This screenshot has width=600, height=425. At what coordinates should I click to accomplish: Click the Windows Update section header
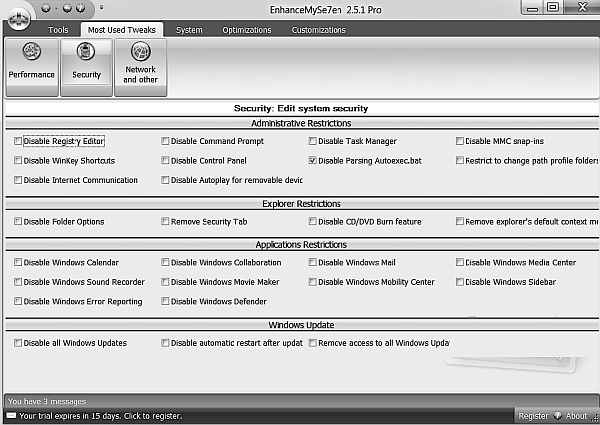301,325
